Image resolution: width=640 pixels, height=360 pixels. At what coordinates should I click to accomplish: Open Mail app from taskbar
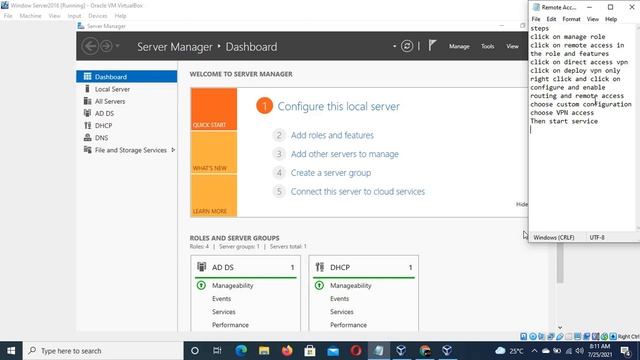[x=333, y=351]
